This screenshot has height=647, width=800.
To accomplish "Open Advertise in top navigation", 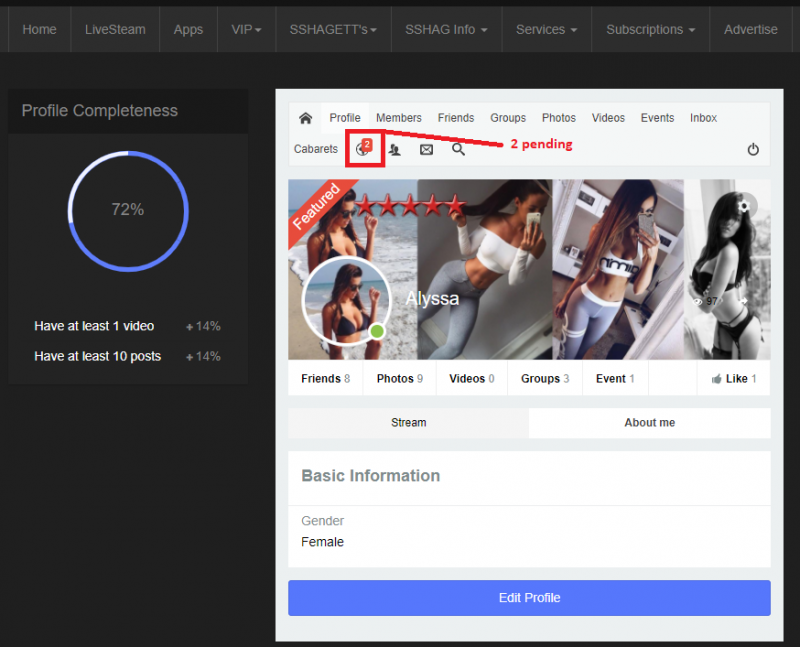I will (751, 30).
